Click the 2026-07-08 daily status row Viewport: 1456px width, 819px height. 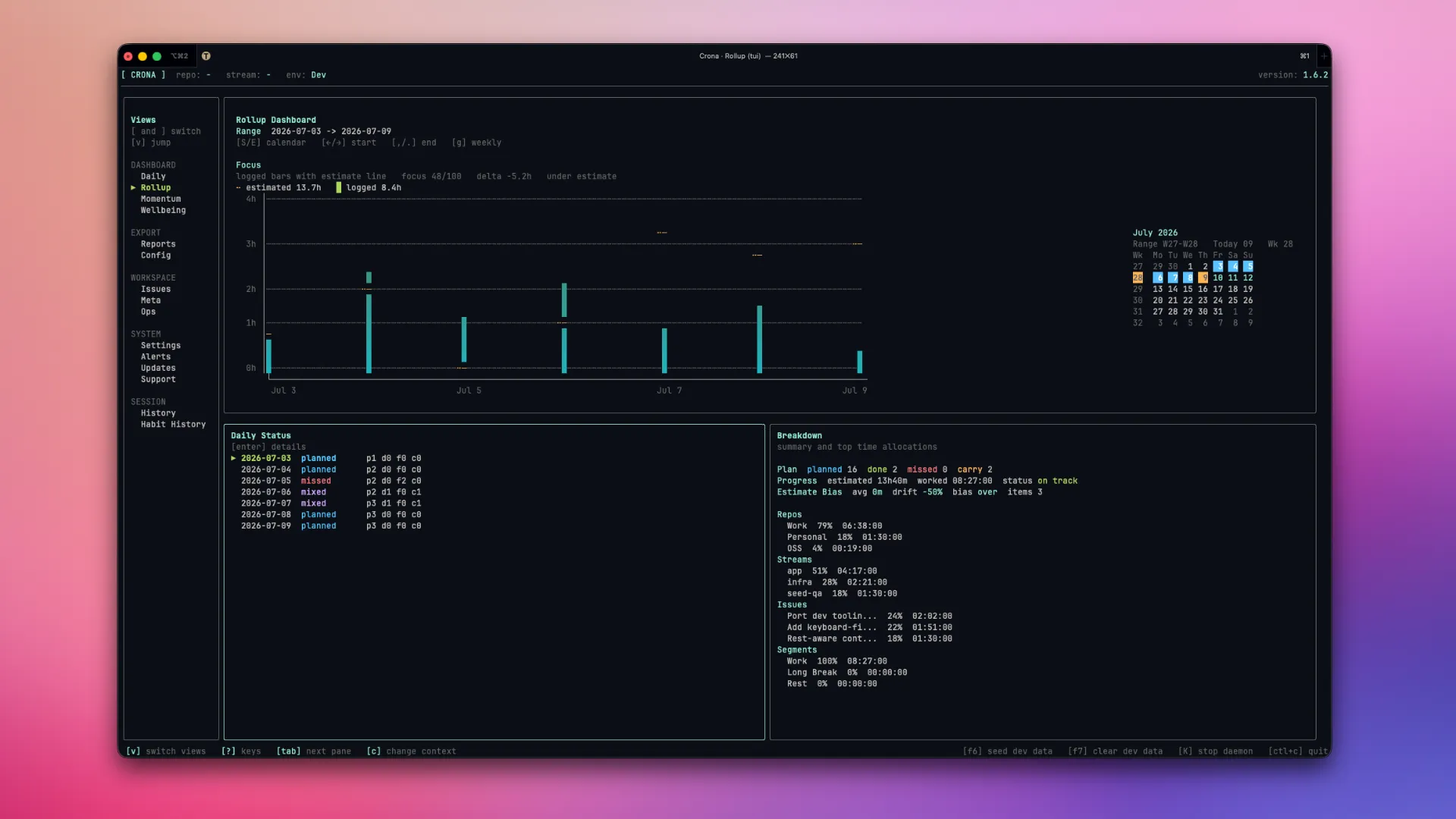click(331, 515)
